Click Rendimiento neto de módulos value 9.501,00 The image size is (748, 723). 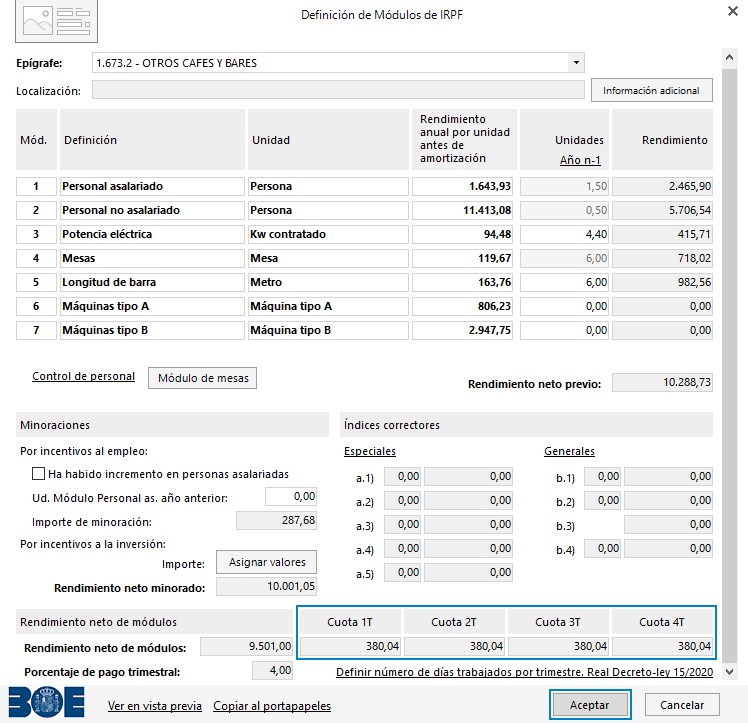(x=246, y=646)
